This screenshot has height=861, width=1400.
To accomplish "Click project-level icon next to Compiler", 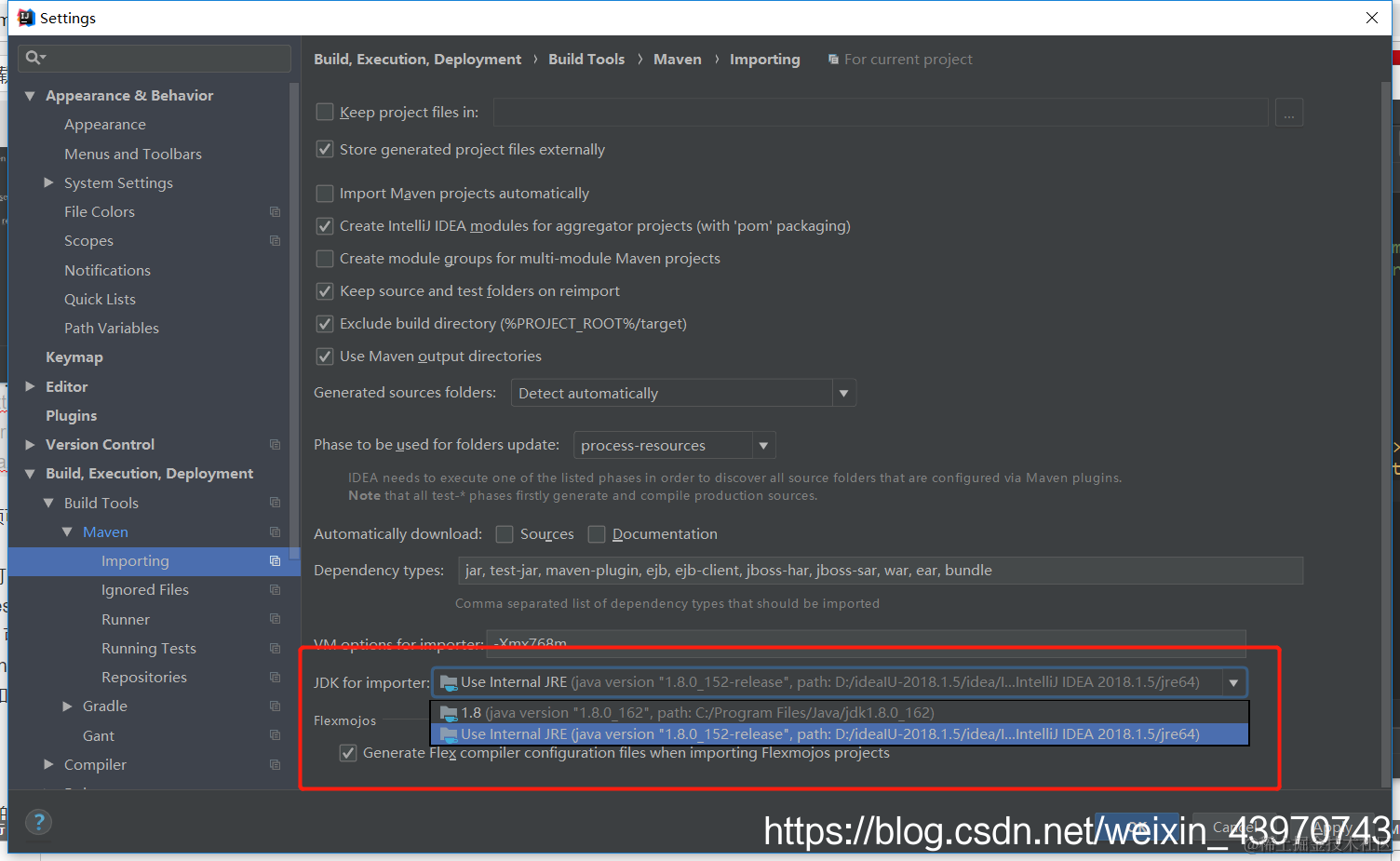I will pyautogui.click(x=275, y=764).
